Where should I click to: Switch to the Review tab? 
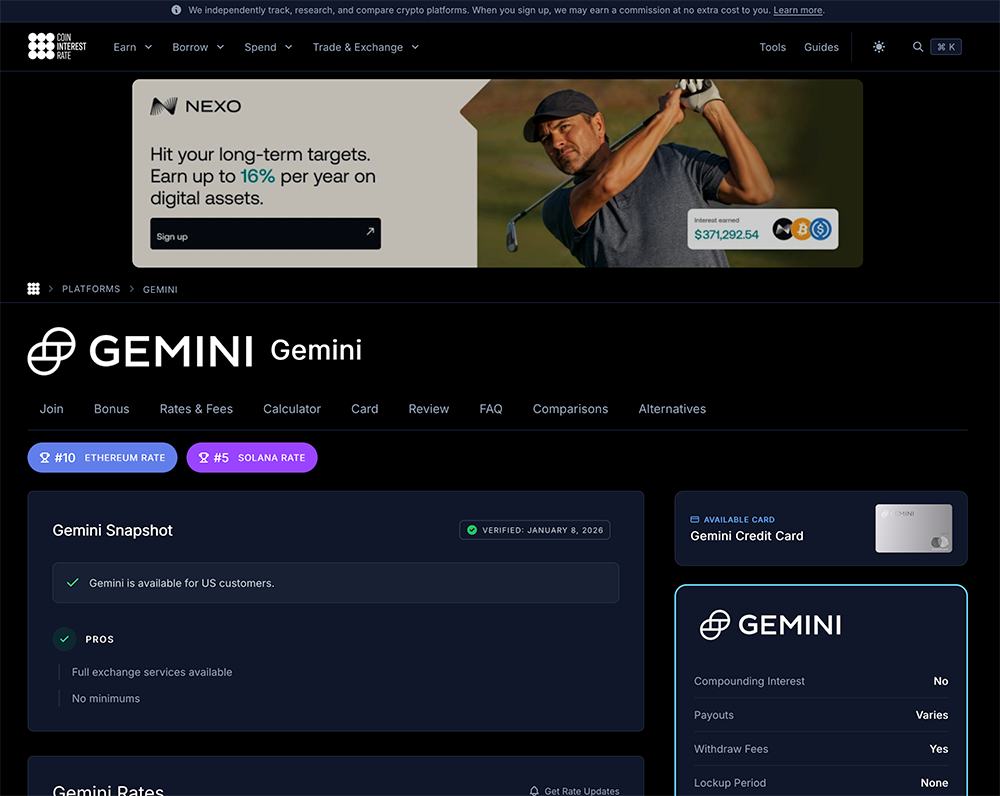coord(429,409)
